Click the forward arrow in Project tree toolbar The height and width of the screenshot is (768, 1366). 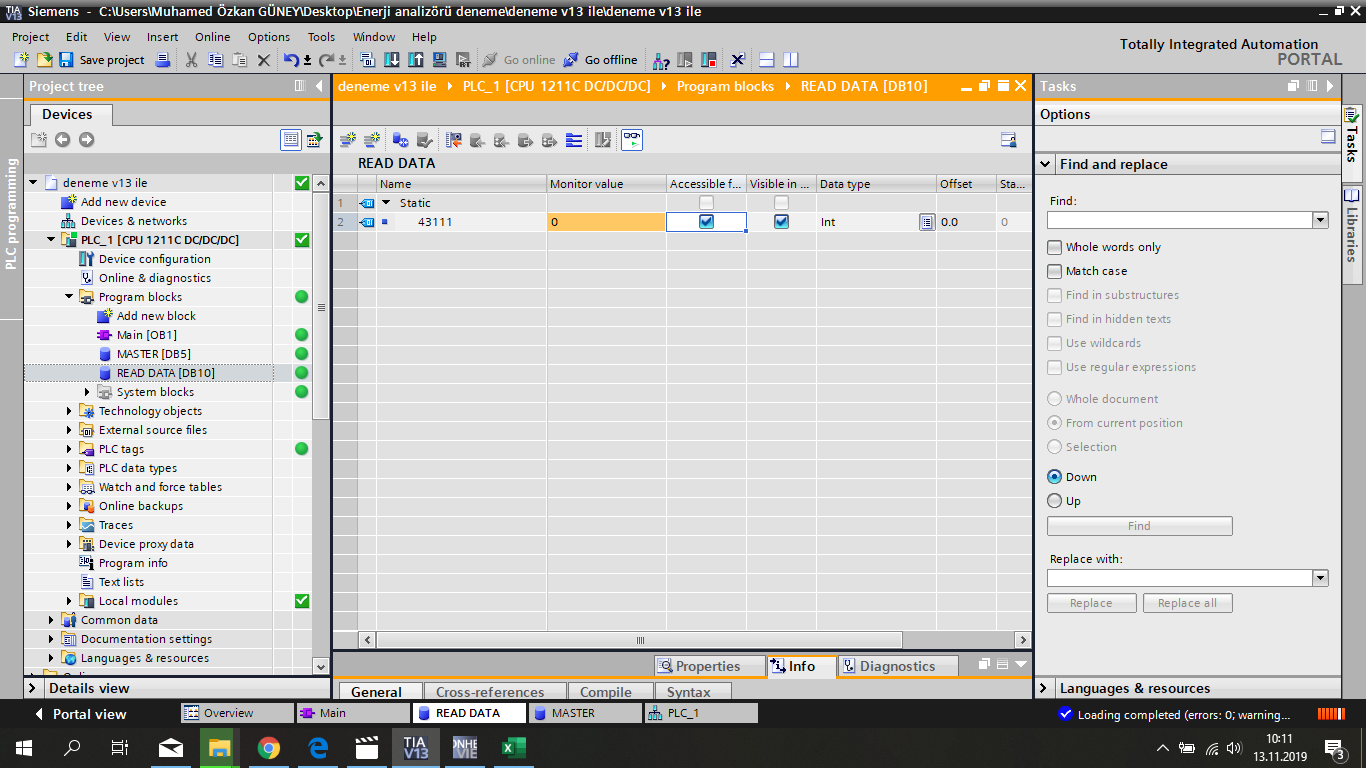[86, 140]
